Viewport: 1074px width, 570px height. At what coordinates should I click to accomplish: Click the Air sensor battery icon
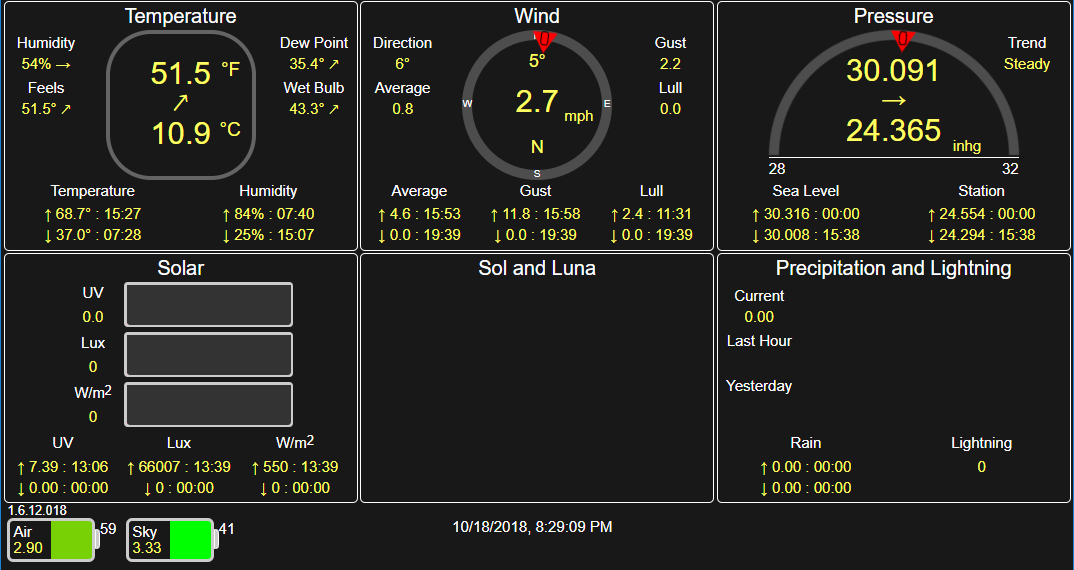(53, 540)
